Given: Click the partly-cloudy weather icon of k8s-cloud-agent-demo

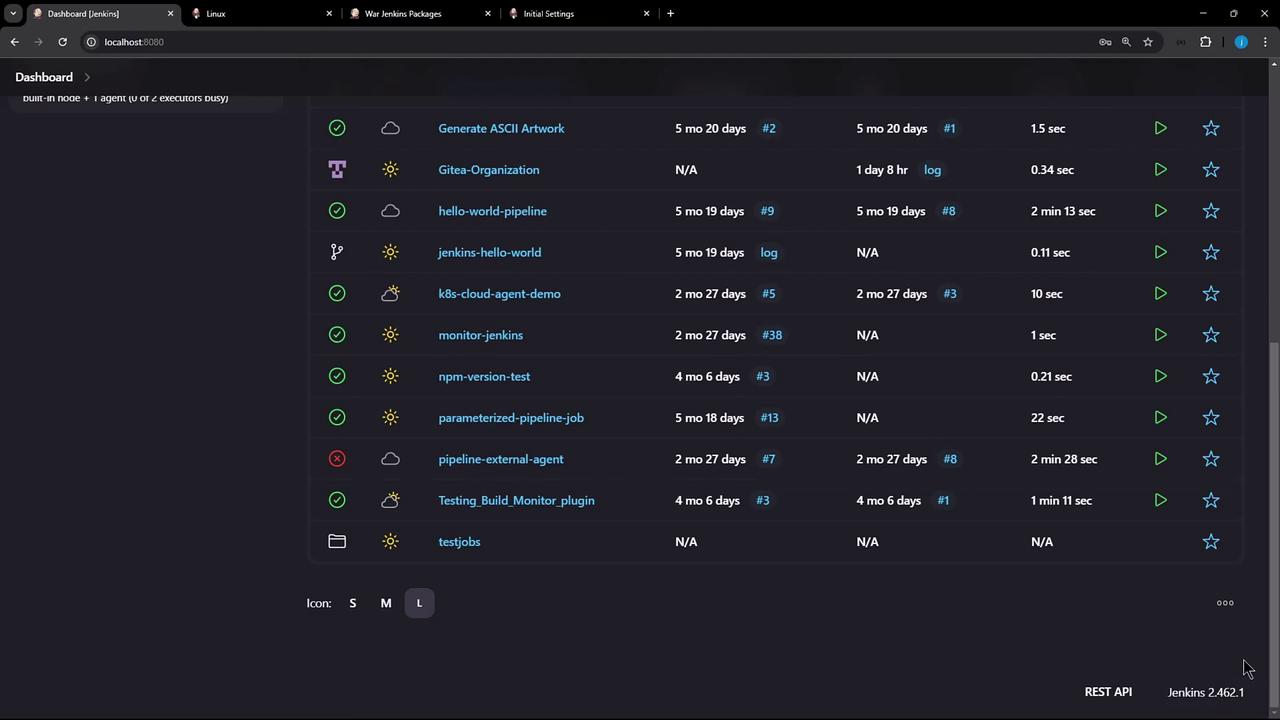Looking at the screenshot, I should pos(390,294).
